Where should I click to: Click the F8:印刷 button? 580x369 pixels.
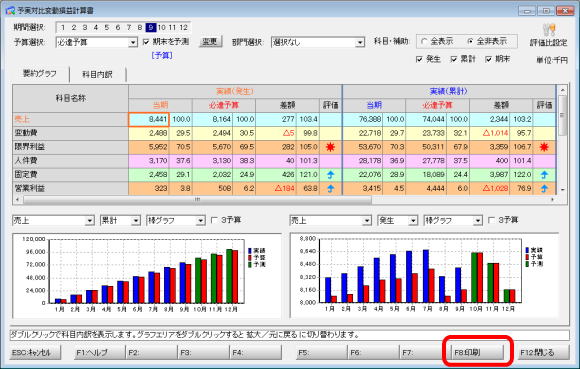coord(478,352)
